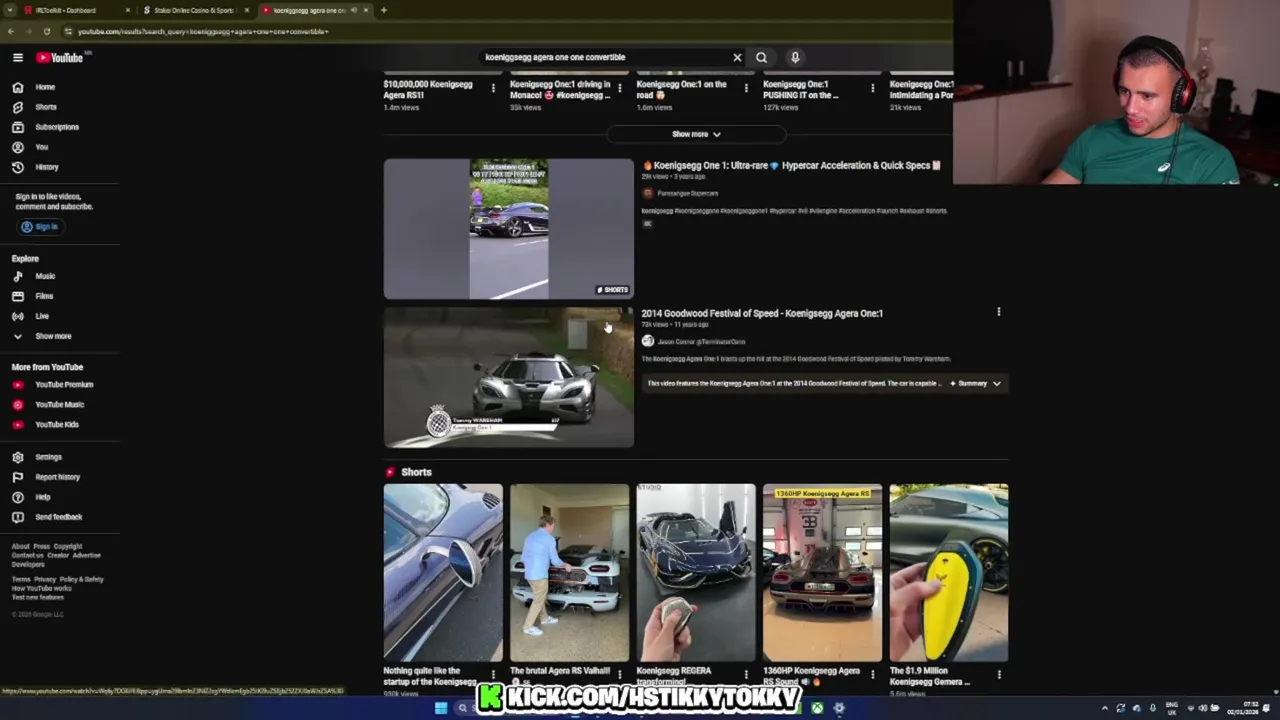The height and width of the screenshot is (720, 1280).
Task: Open the 'Nothing quite like the startup' short
Action: [443, 573]
